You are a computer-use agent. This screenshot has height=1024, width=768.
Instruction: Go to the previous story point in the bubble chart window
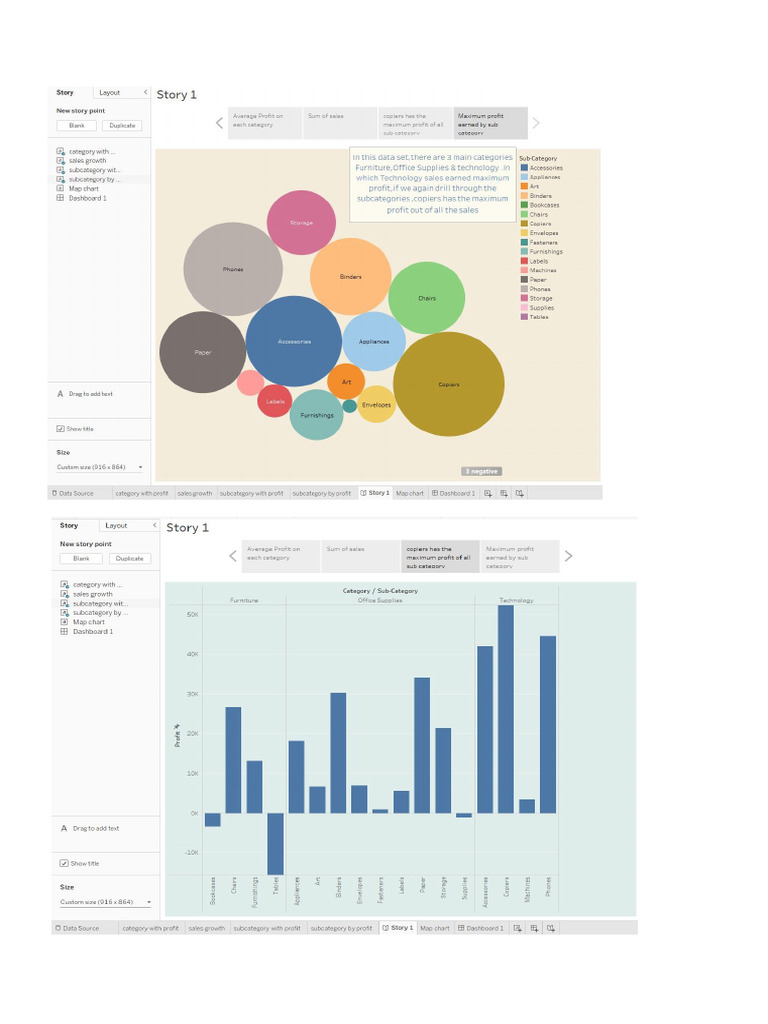coord(219,123)
